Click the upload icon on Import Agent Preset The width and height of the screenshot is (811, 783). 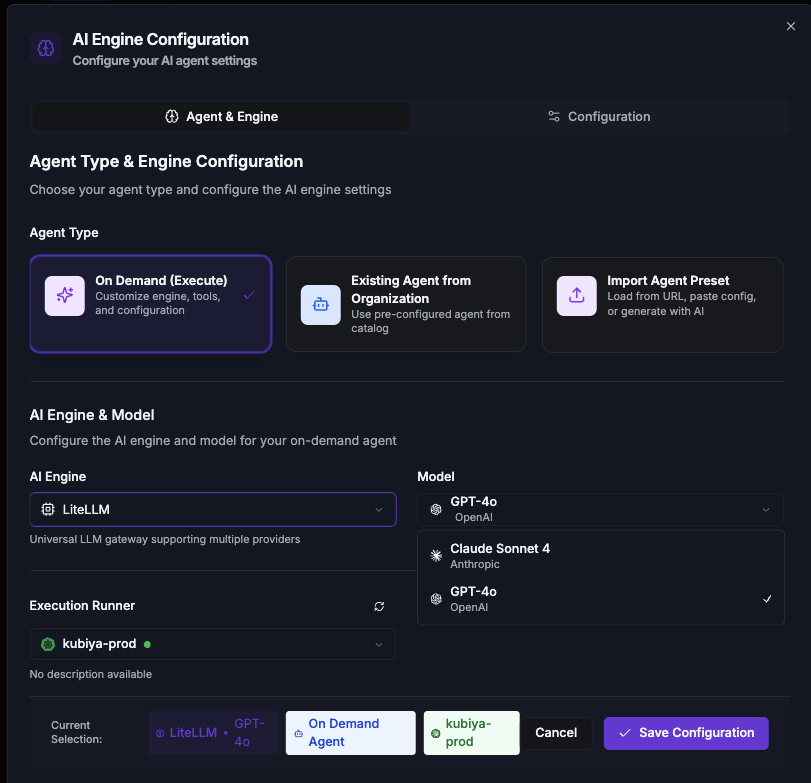(x=577, y=295)
